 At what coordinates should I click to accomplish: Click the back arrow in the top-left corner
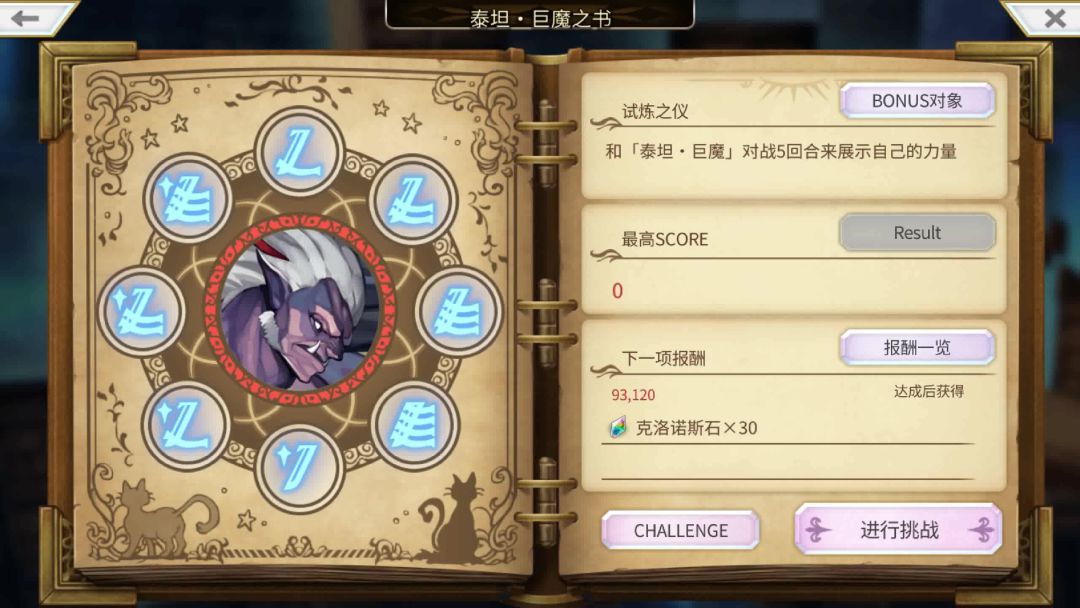[x=28, y=17]
